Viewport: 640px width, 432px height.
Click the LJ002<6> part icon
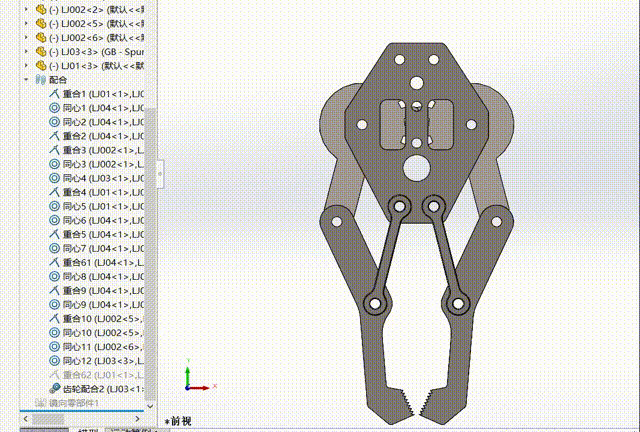(41, 37)
